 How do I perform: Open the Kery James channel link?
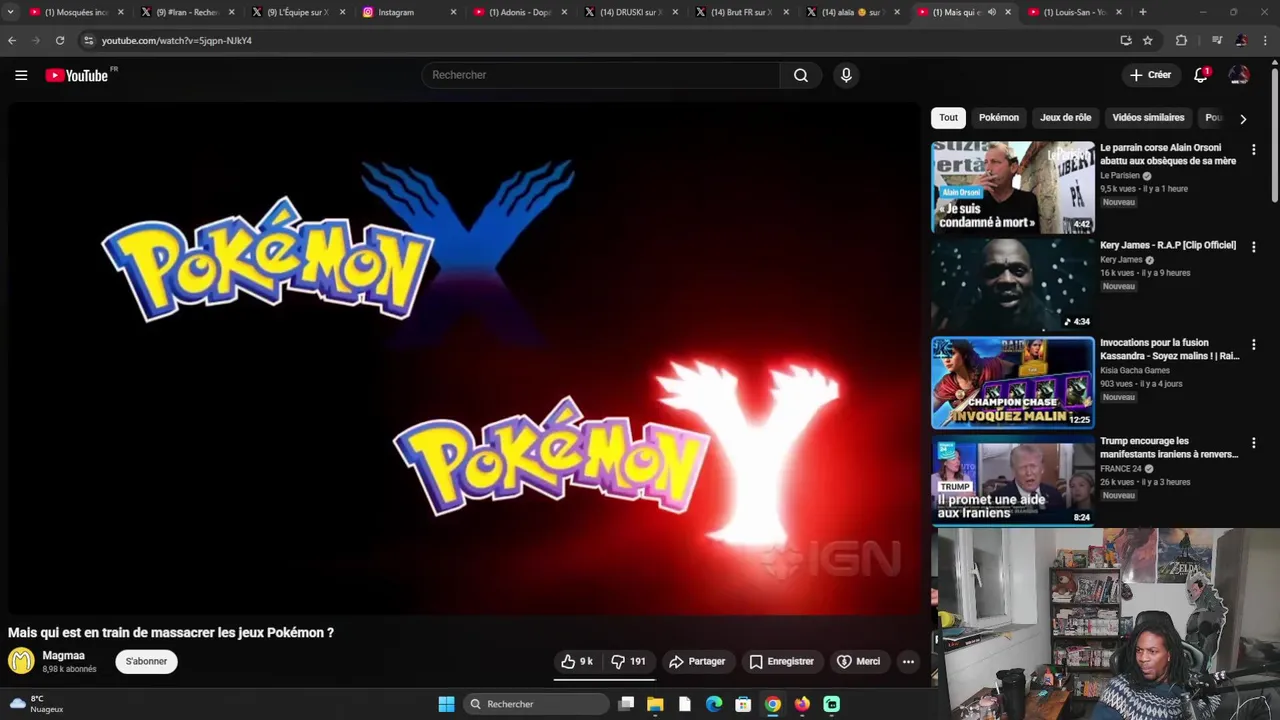[1120, 260]
